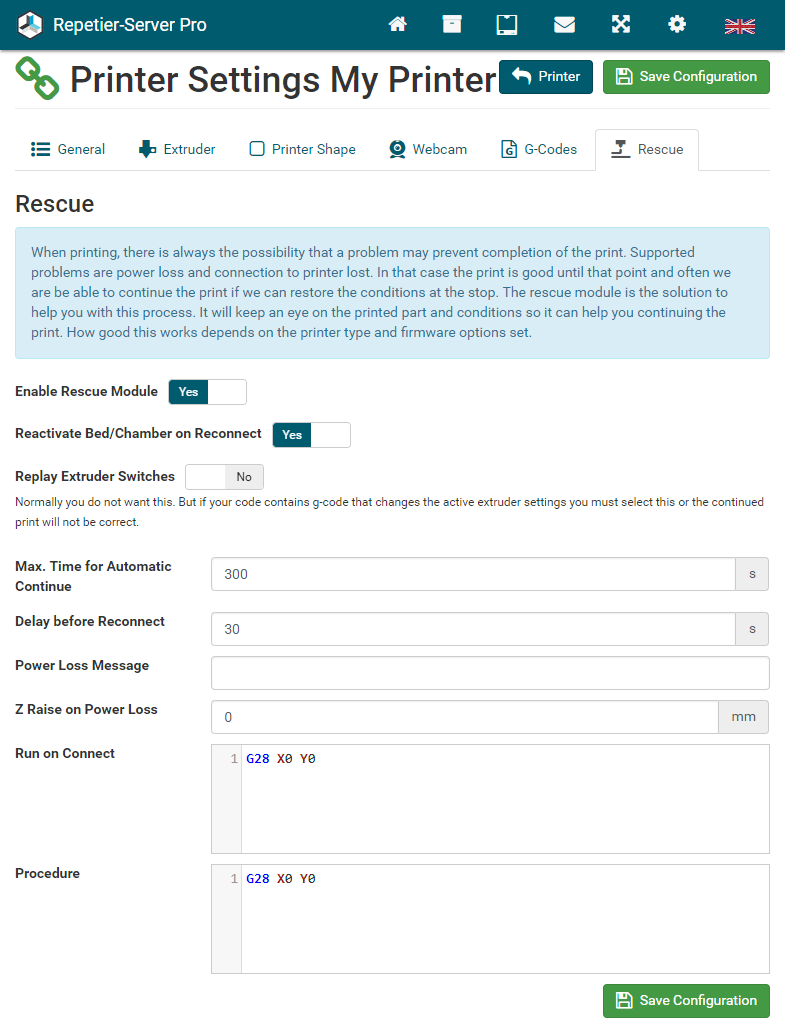Click the Repetier-Server logo icon
The image size is (785, 1018).
(31, 25)
